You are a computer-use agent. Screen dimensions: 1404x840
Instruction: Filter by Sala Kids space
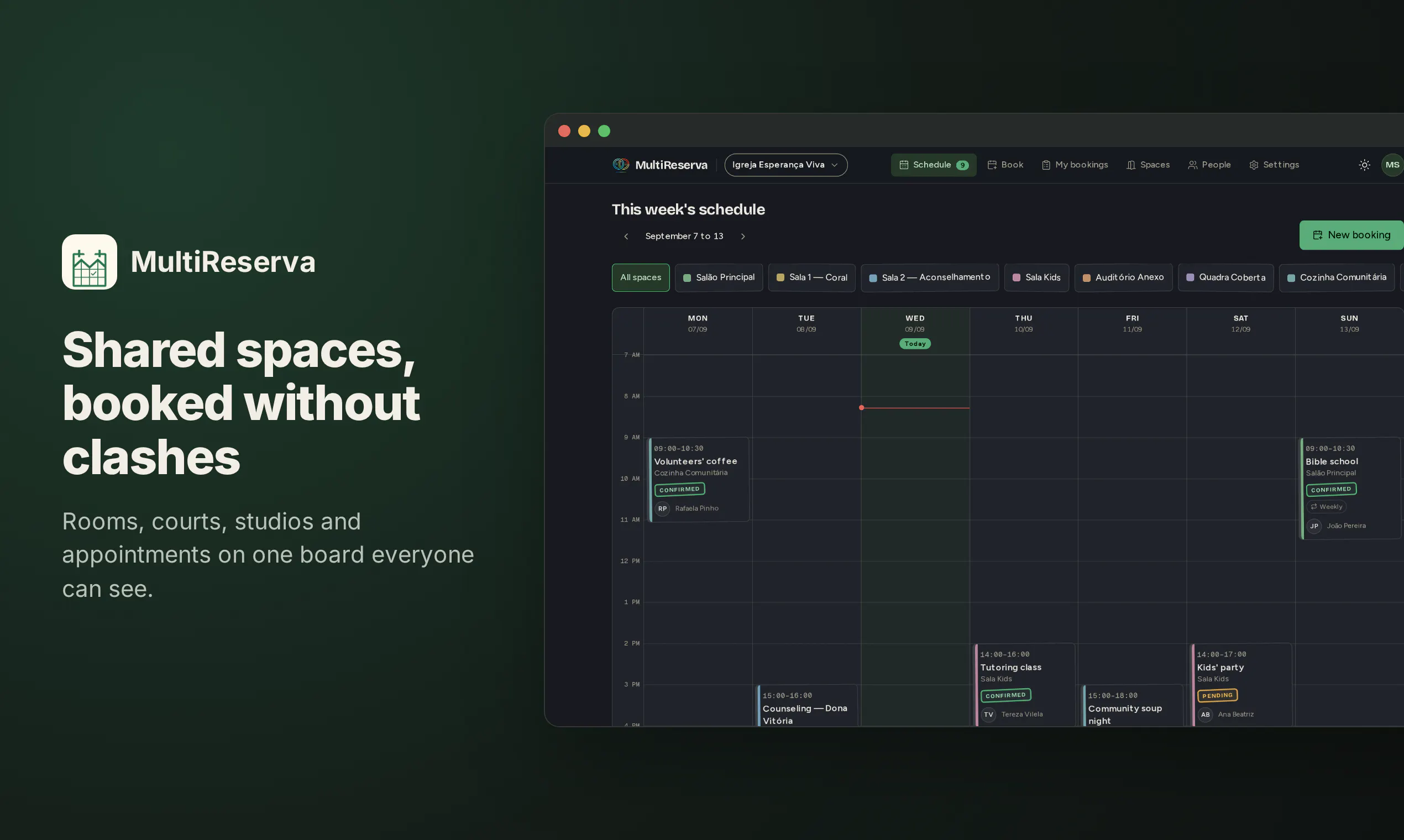point(1036,277)
